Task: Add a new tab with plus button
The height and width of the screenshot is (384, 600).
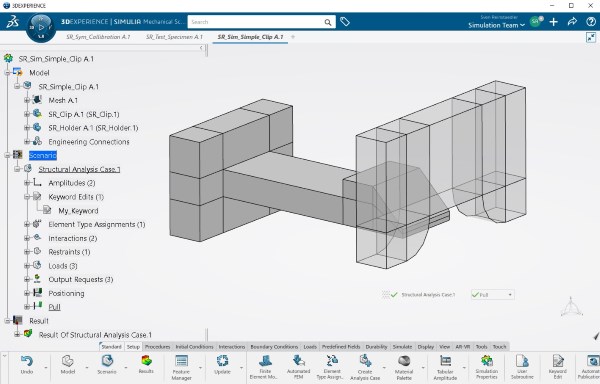Action: [293, 37]
